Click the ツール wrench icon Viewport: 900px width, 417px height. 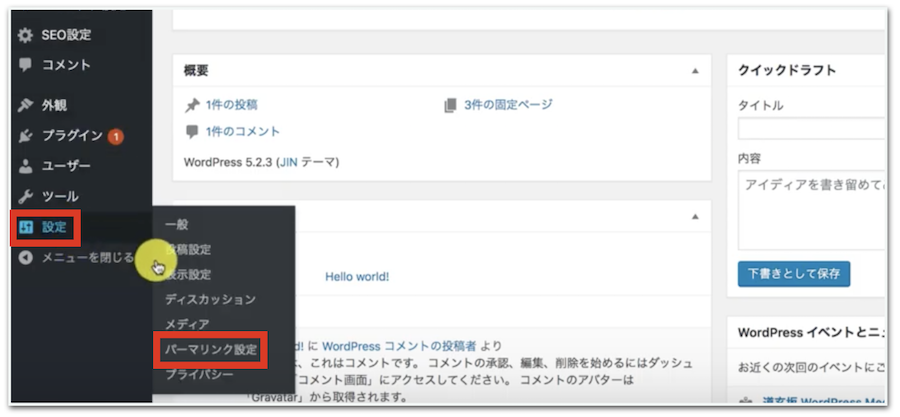(26, 197)
